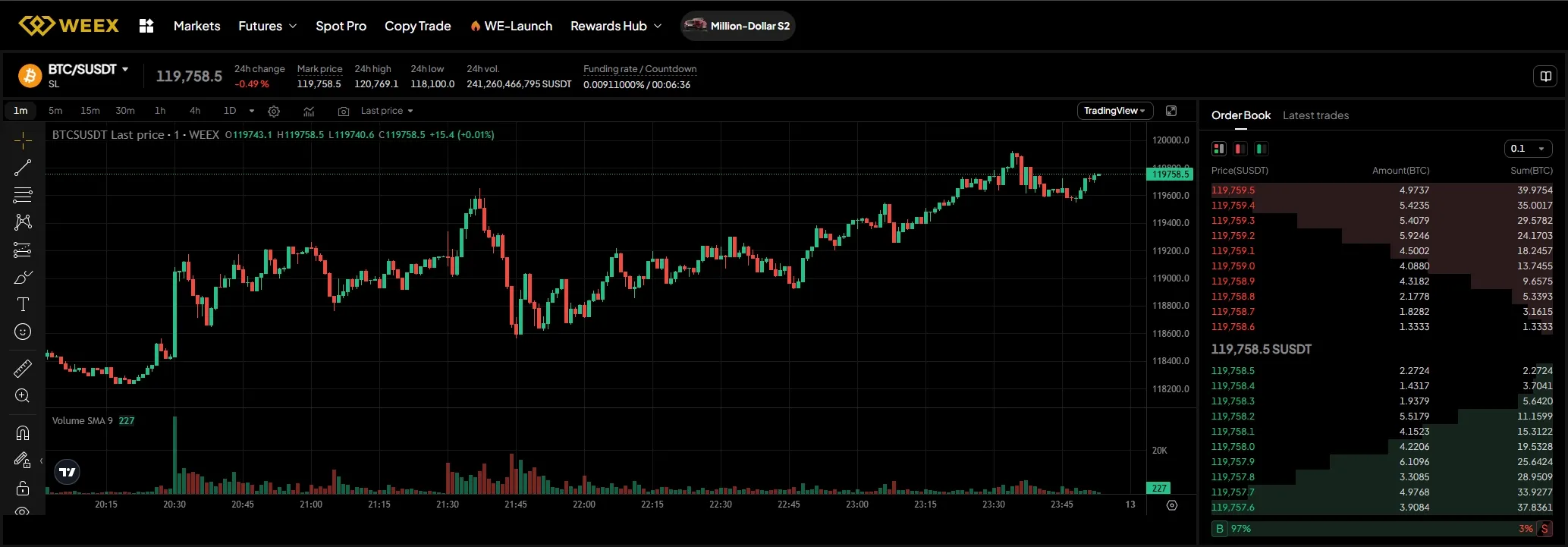This screenshot has width=1568, height=547.
Task: Select the pattern drawing tool
Action: [23, 222]
